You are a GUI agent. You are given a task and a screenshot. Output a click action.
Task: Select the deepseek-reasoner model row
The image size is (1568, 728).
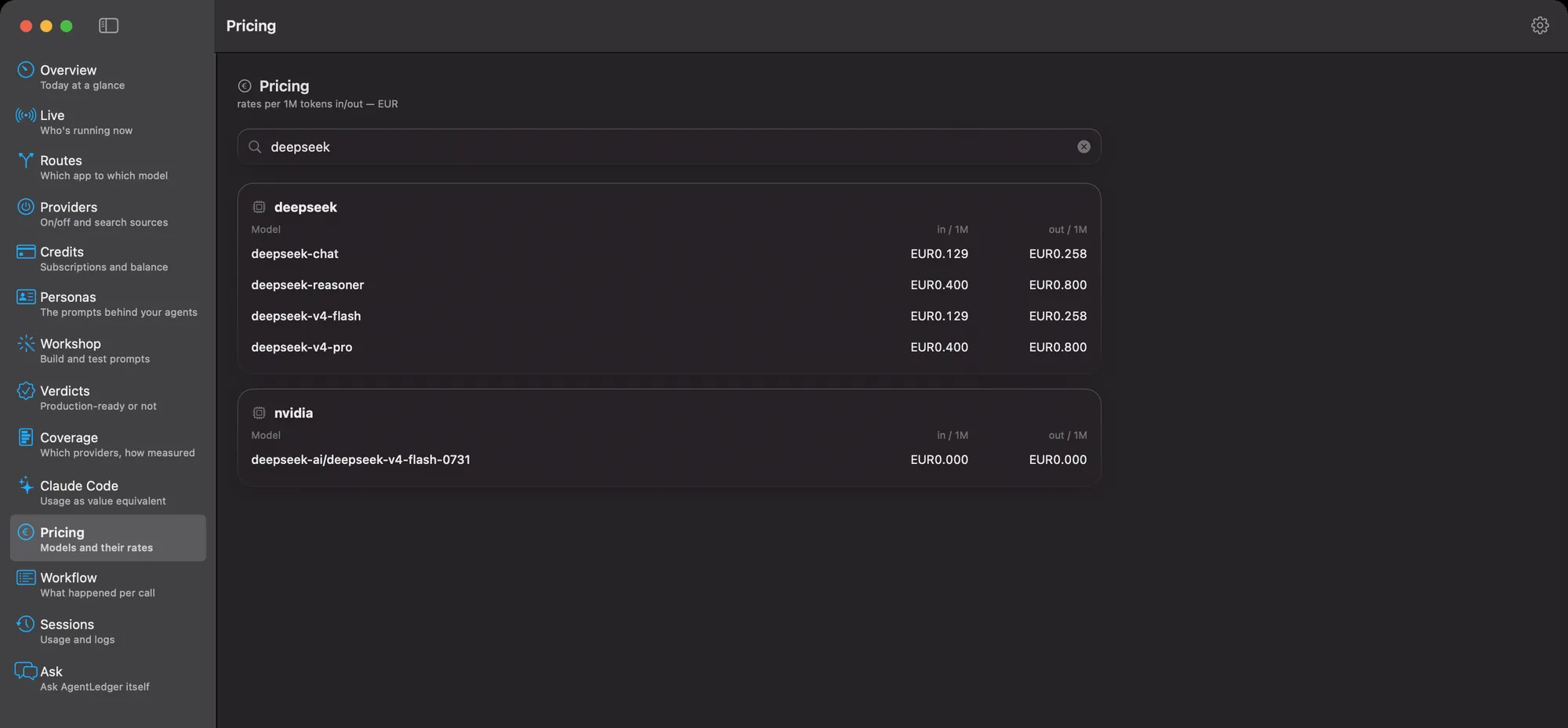click(x=669, y=285)
